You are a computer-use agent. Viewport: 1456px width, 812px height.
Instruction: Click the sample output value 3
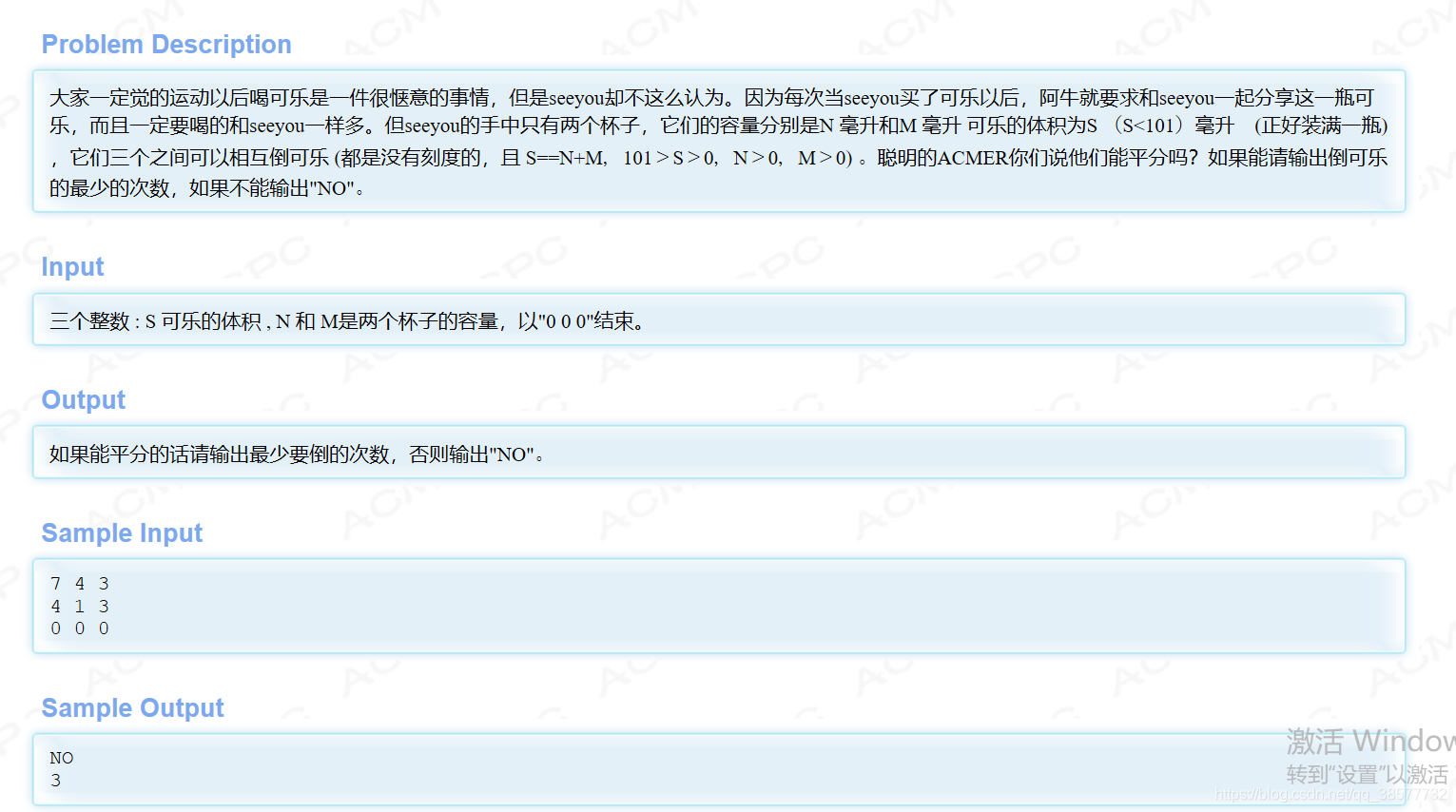point(56,781)
